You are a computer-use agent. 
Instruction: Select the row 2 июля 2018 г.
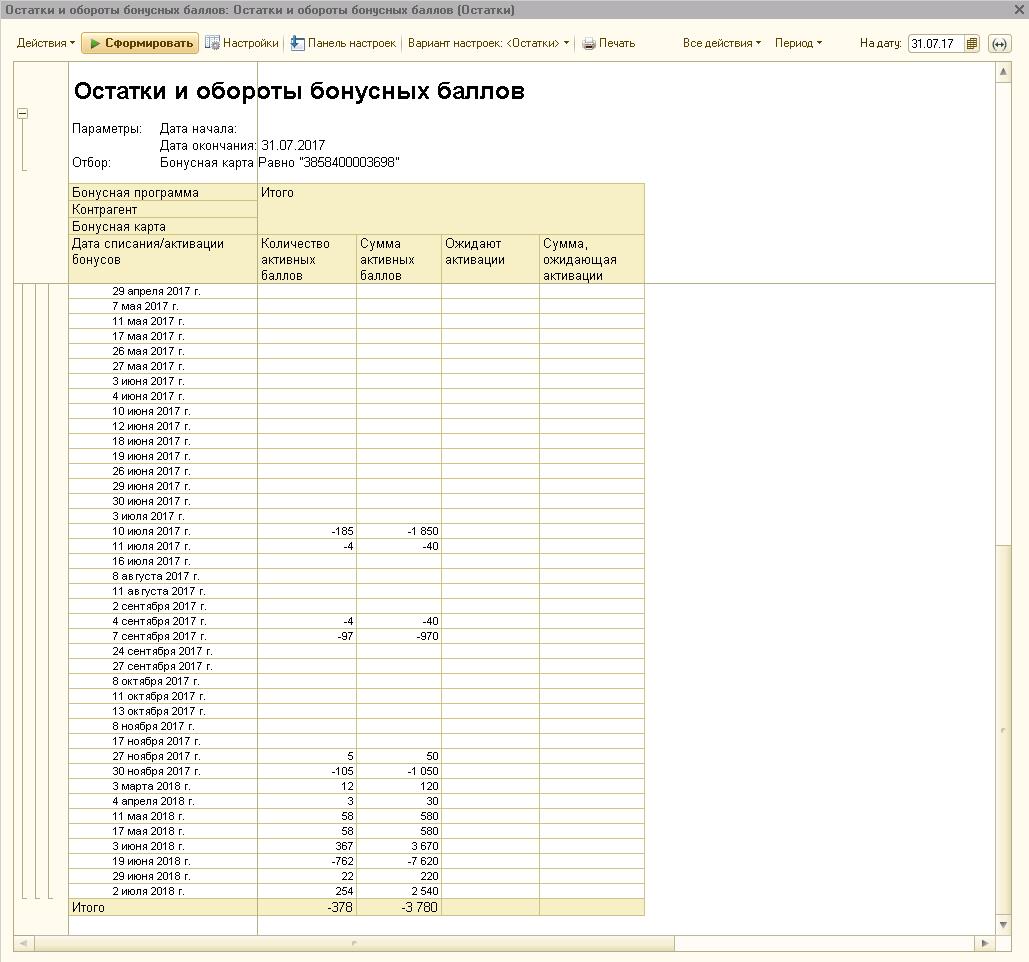point(356,892)
